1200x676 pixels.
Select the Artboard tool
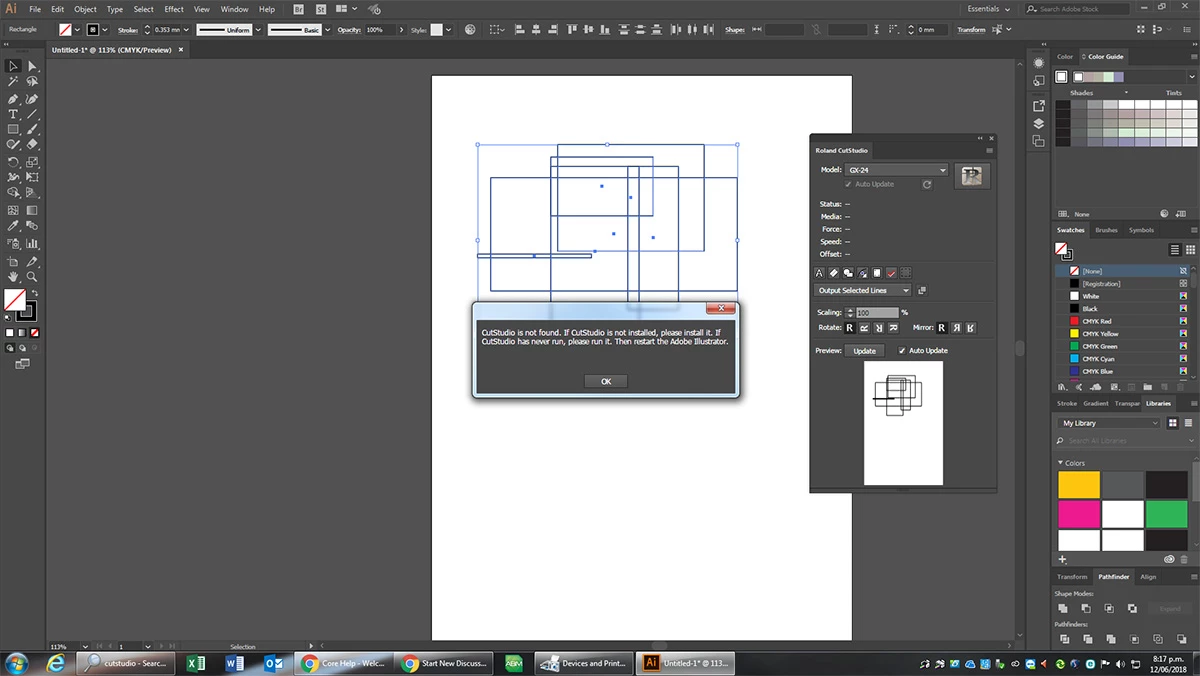13,261
